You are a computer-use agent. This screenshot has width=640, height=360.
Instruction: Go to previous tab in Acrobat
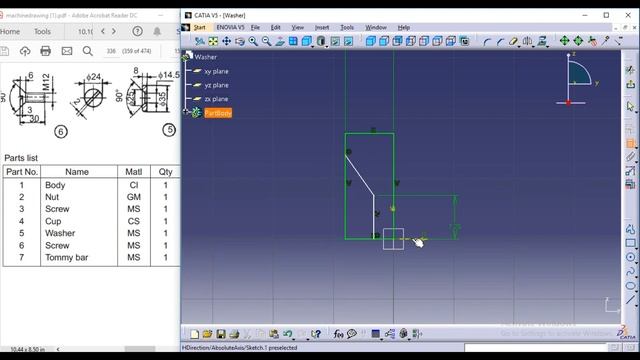103,31
